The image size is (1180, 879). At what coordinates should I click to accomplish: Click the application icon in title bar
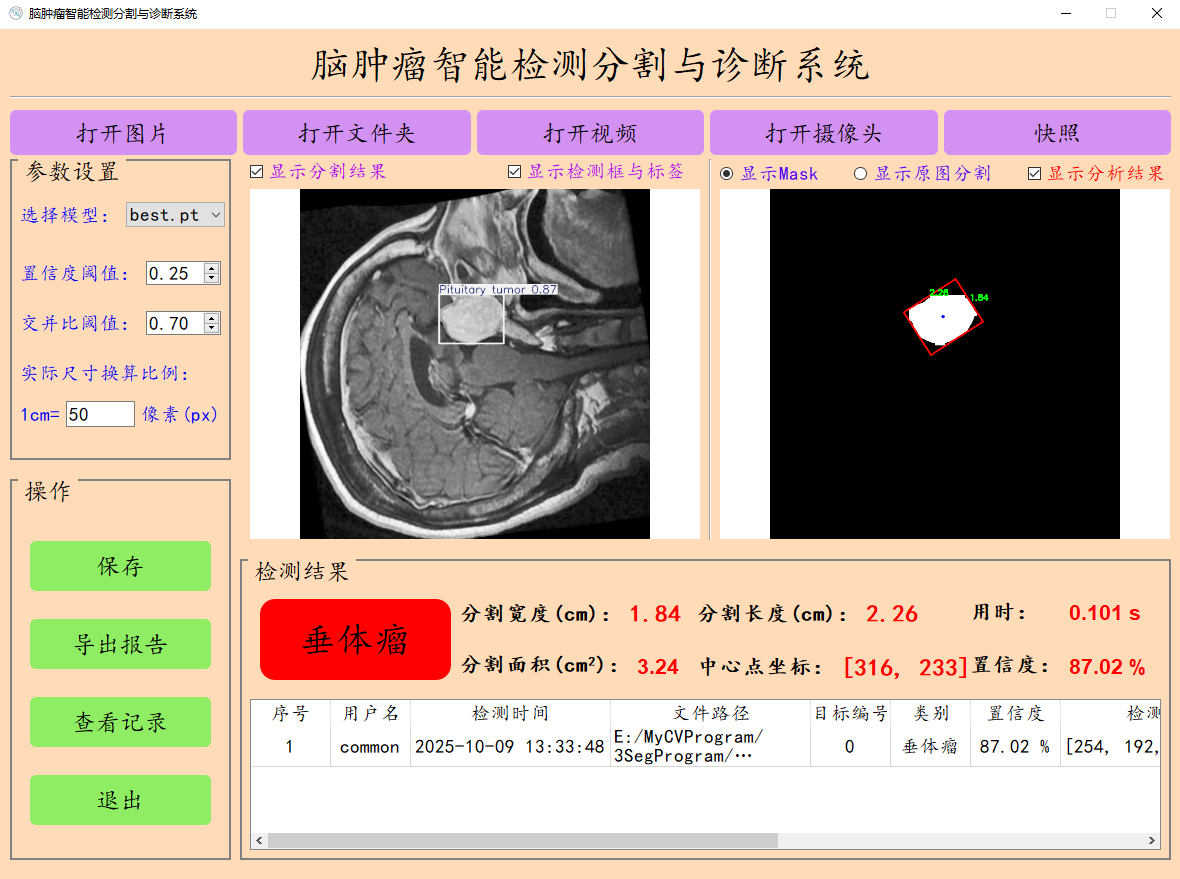click(16, 13)
